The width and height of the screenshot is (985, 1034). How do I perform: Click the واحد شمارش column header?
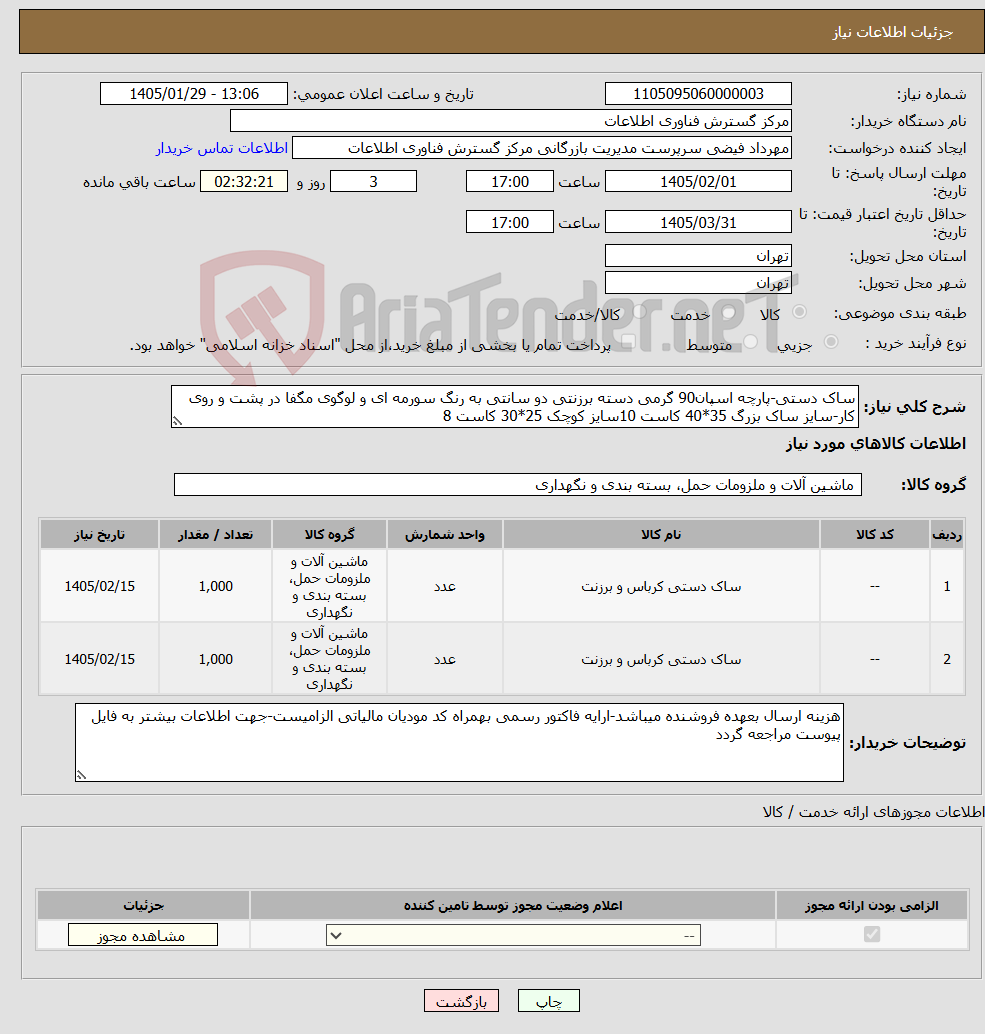[x=444, y=535]
